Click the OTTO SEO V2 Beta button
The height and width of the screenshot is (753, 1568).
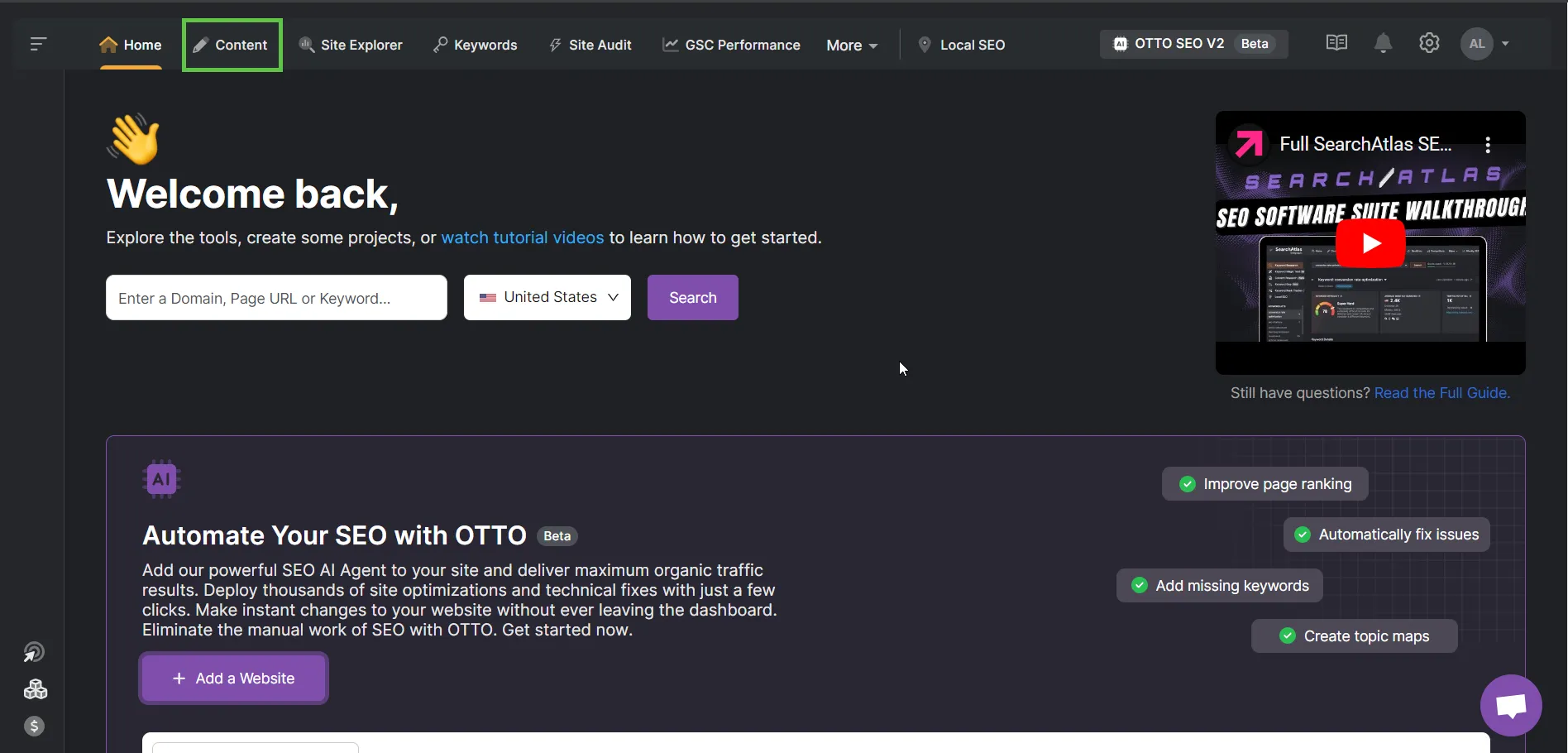tap(1193, 44)
